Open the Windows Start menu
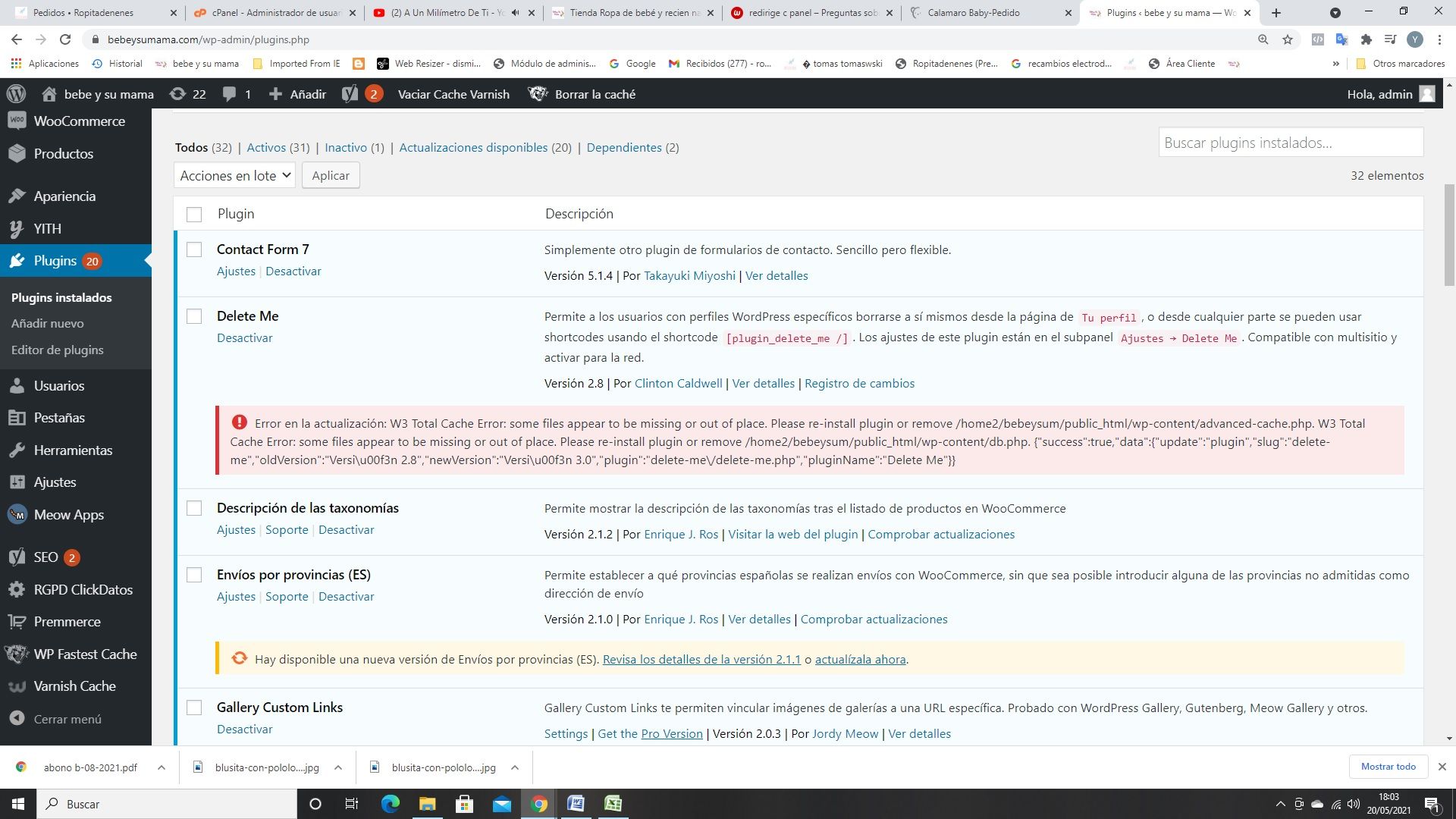 pyautogui.click(x=18, y=804)
